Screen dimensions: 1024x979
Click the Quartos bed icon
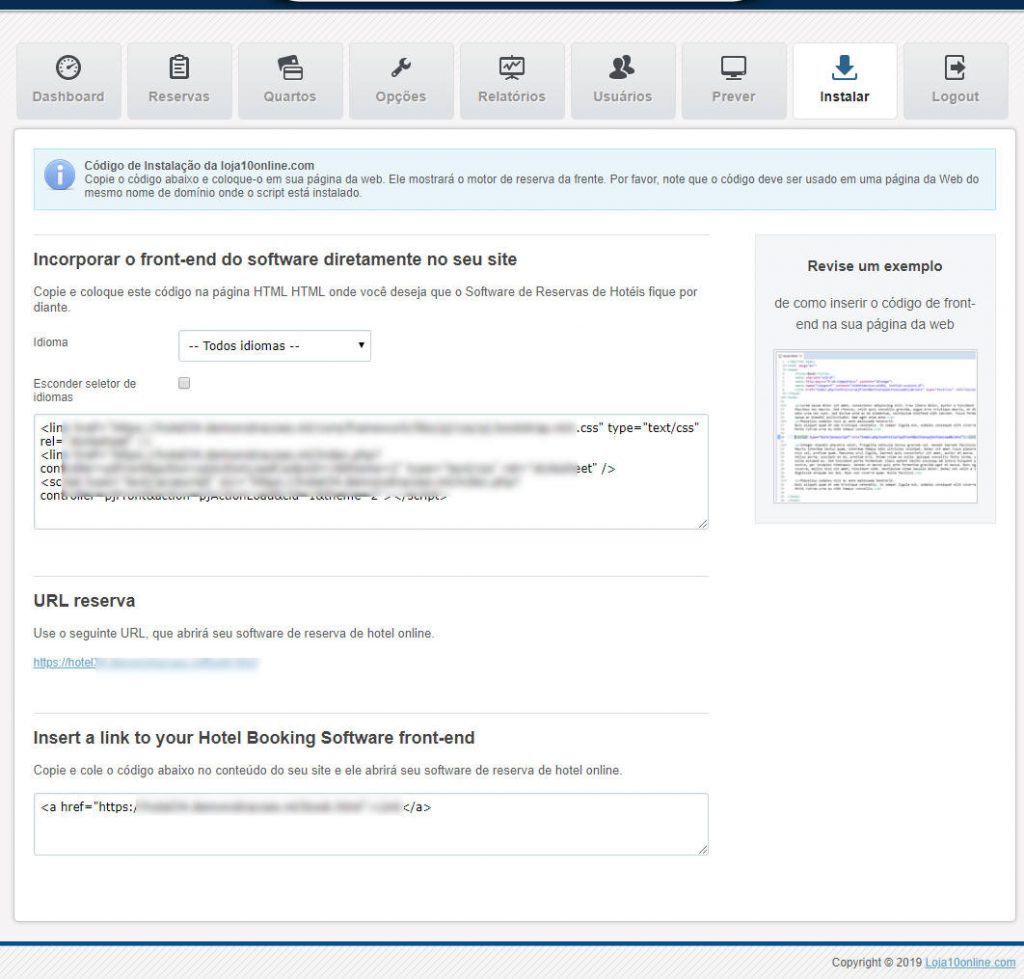tap(290, 67)
